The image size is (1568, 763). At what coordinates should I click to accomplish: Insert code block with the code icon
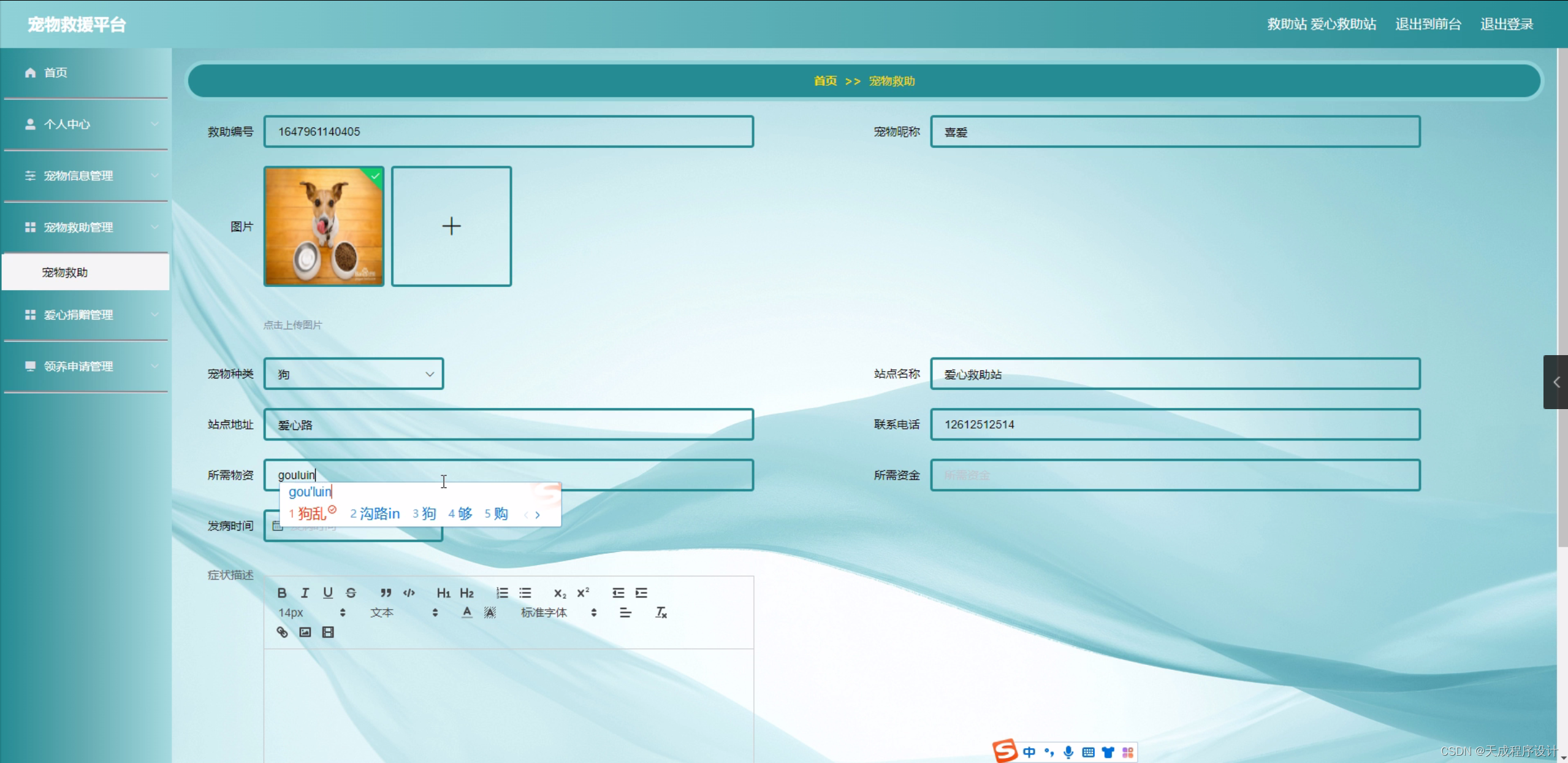pyautogui.click(x=409, y=592)
